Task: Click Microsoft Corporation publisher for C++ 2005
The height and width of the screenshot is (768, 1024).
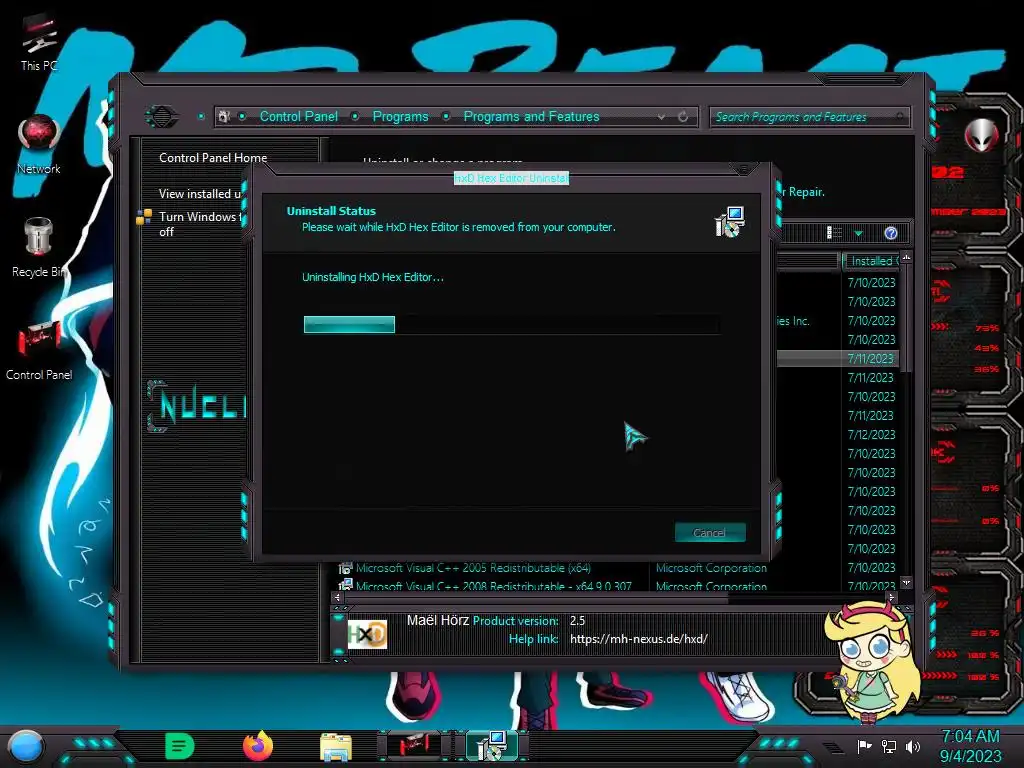Action: (x=711, y=568)
